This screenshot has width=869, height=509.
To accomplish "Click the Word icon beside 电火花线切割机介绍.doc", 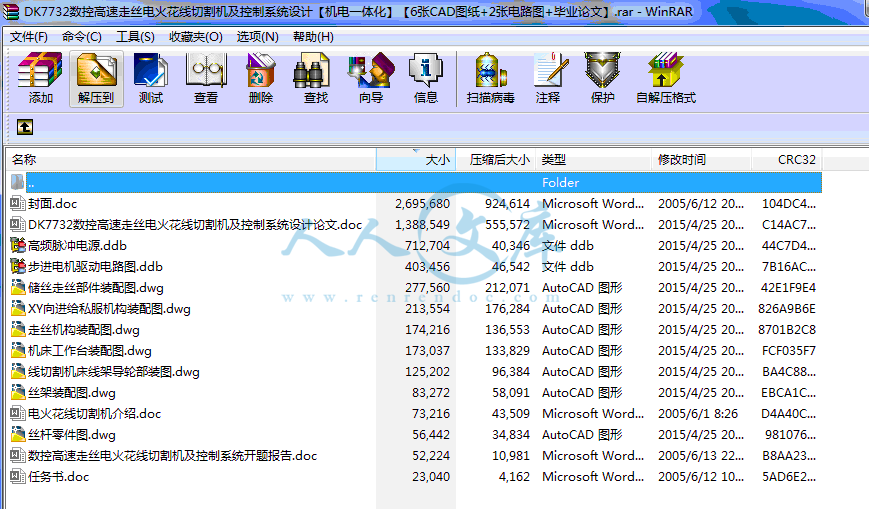I will pos(18,413).
